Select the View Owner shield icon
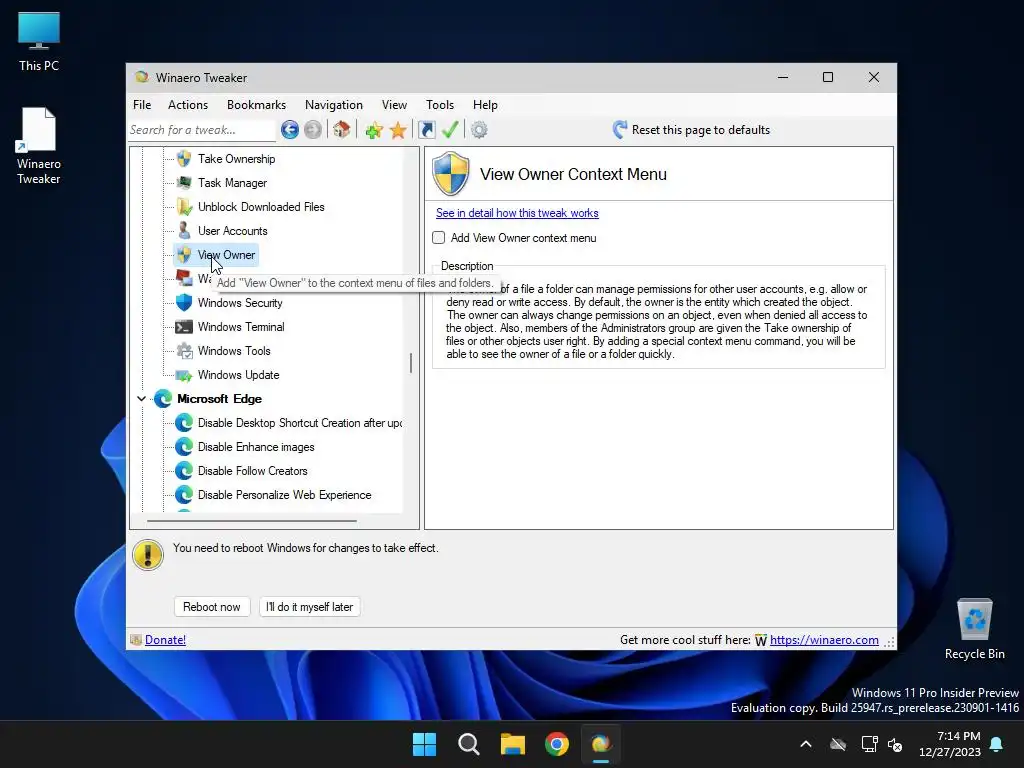 (x=184, y=255)
